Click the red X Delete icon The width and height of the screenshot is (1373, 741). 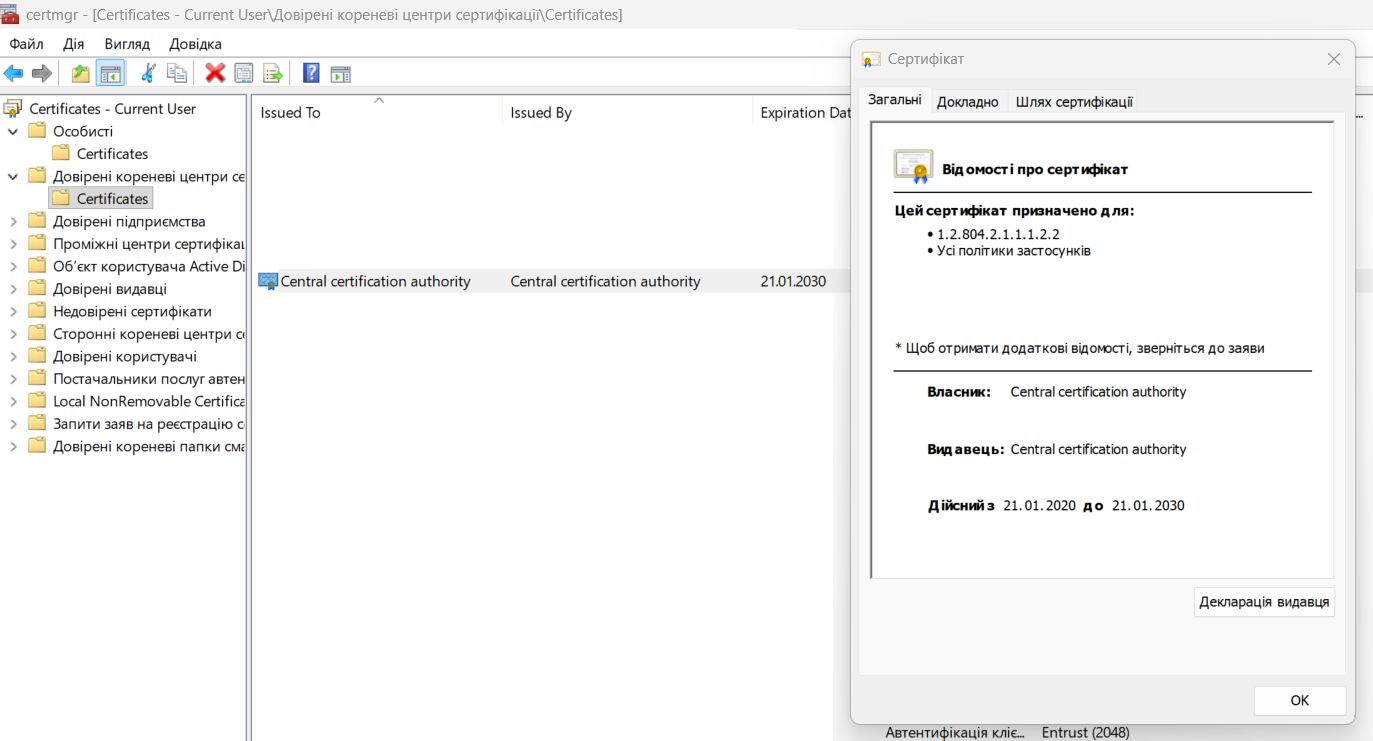(x=215, y=73)
